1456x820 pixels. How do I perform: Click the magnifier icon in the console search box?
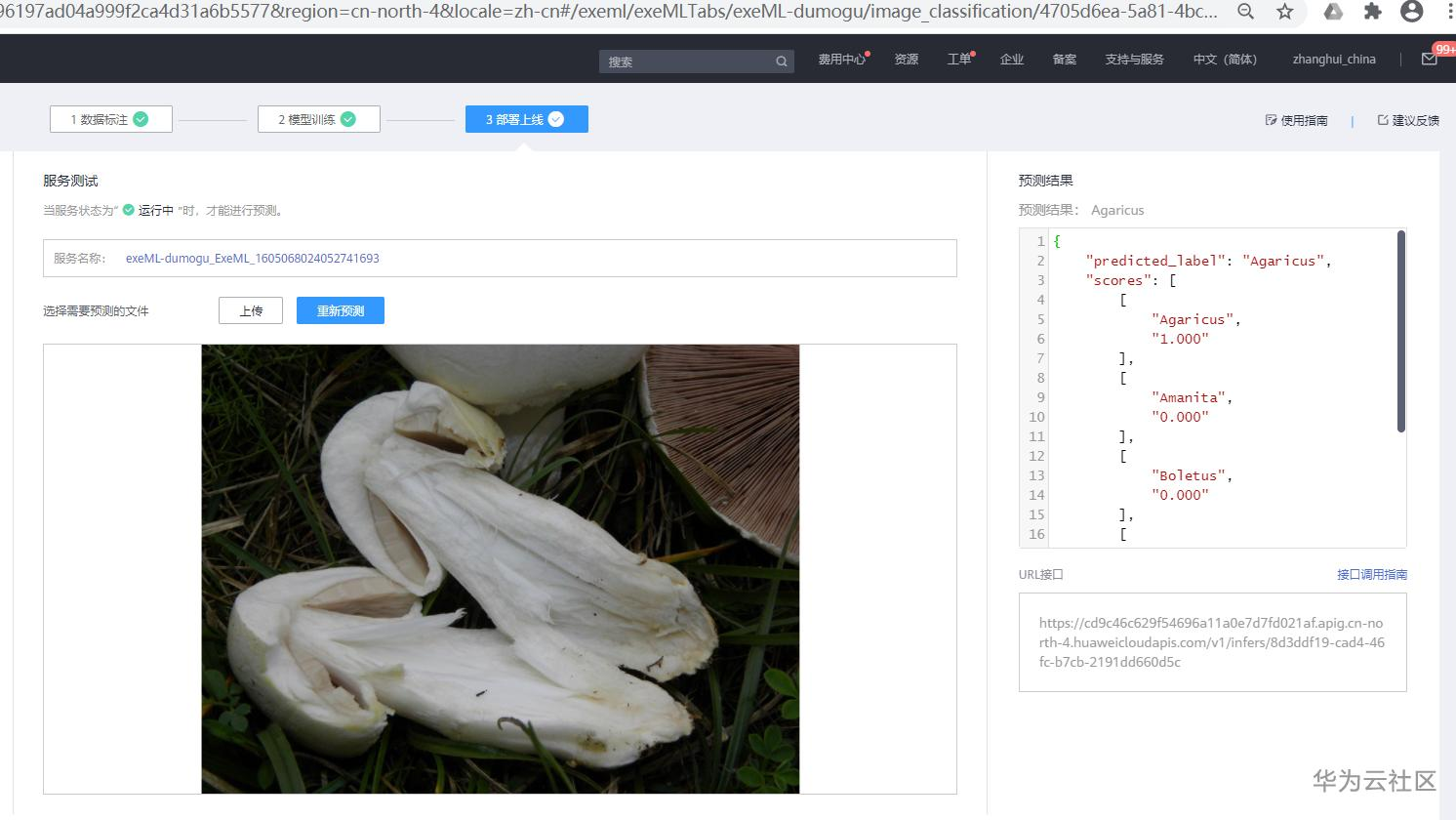tap(781, 61)
